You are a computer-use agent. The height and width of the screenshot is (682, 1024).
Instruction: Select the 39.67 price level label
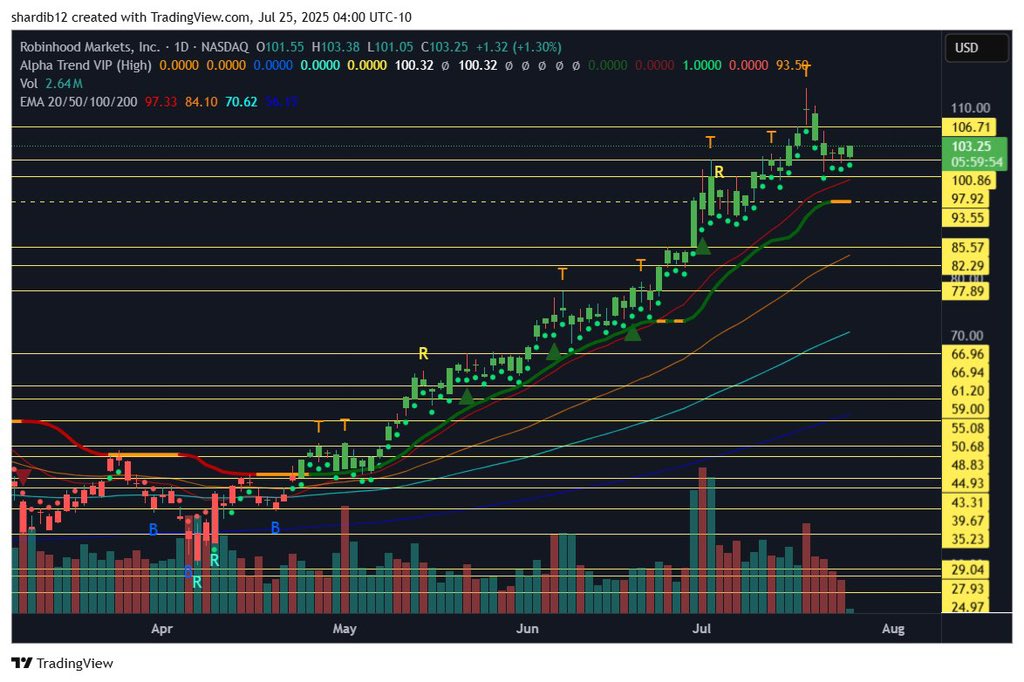tap(967, 521)
